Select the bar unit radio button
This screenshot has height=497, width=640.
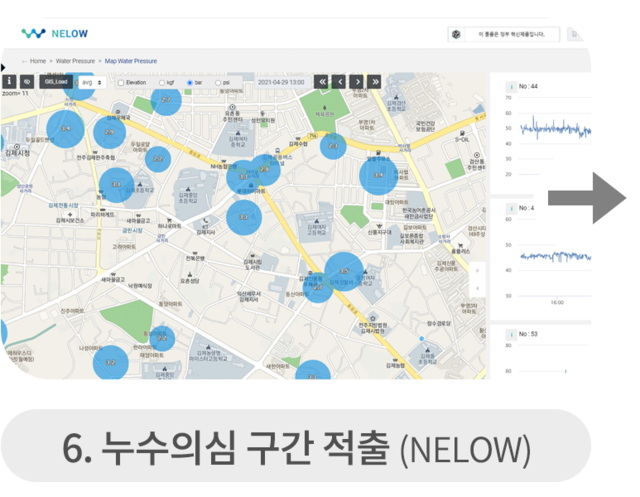[190, 83]
